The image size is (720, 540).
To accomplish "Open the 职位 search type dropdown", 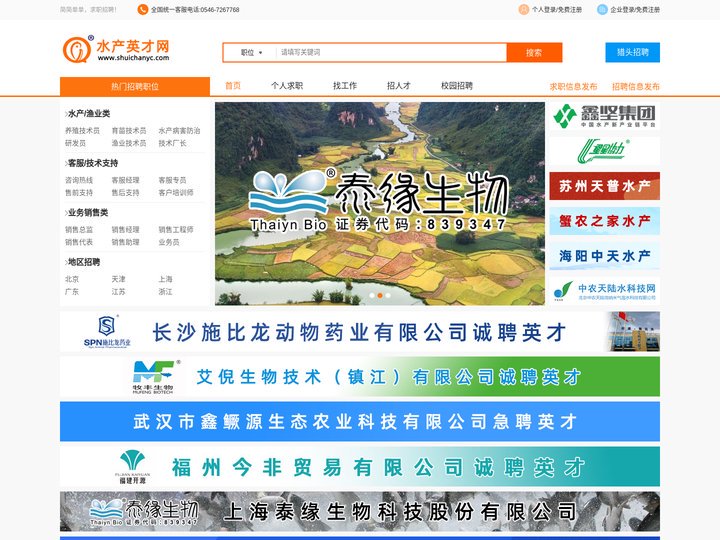I will pos(251,53).
